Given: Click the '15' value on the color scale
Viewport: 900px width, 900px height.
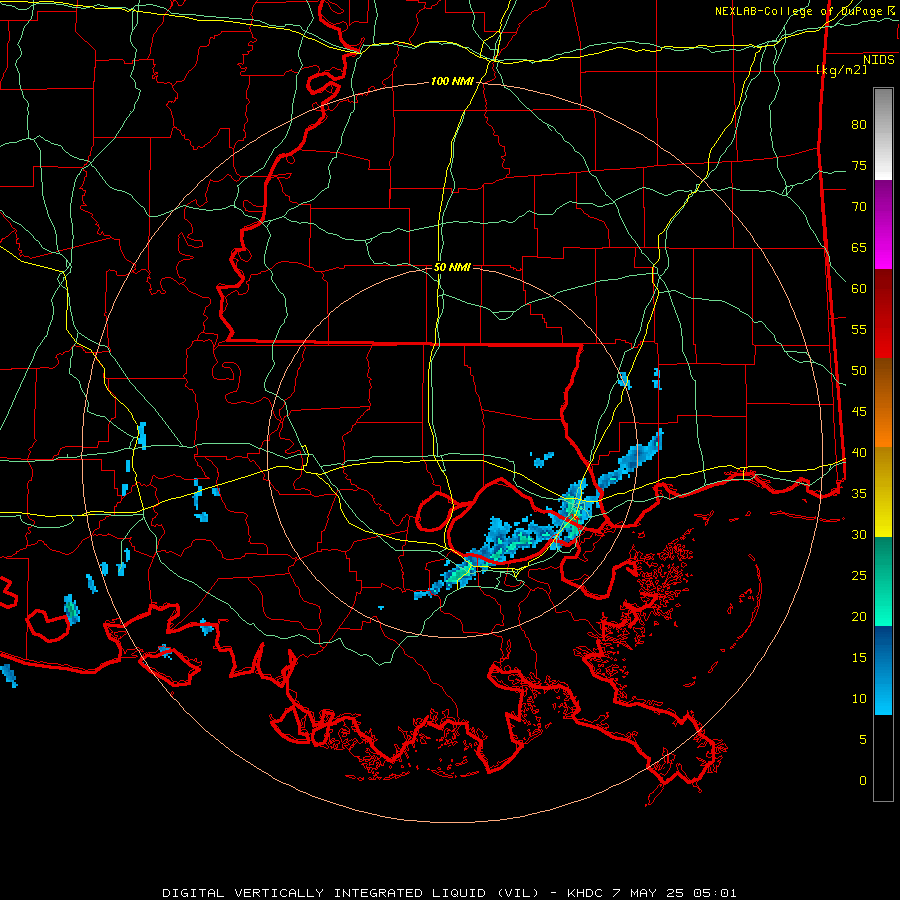Looking at the screenshot, I should tap(859, 658).
